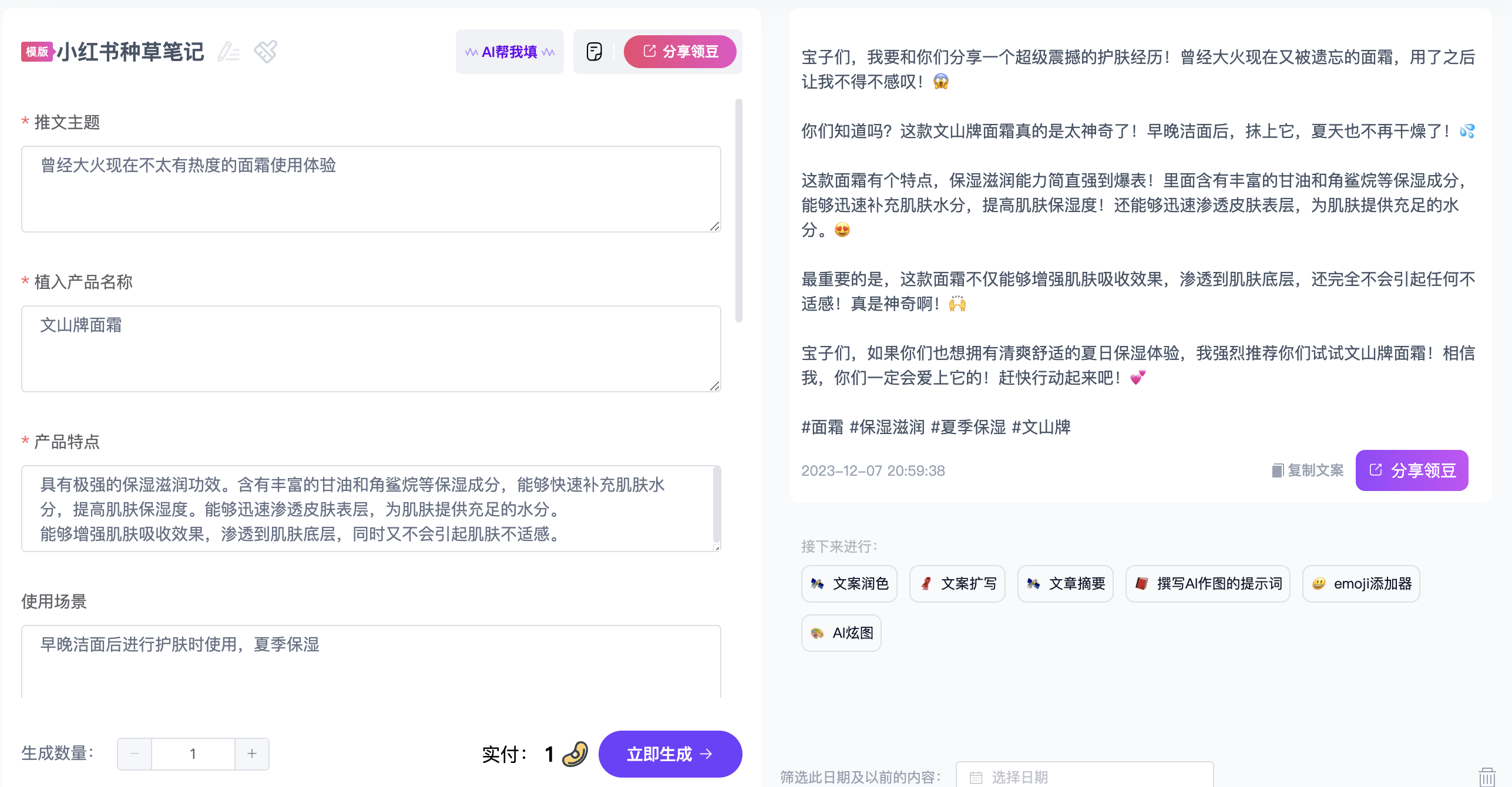Click AI帮我填 auto-fill button

[x=509, y=52]
